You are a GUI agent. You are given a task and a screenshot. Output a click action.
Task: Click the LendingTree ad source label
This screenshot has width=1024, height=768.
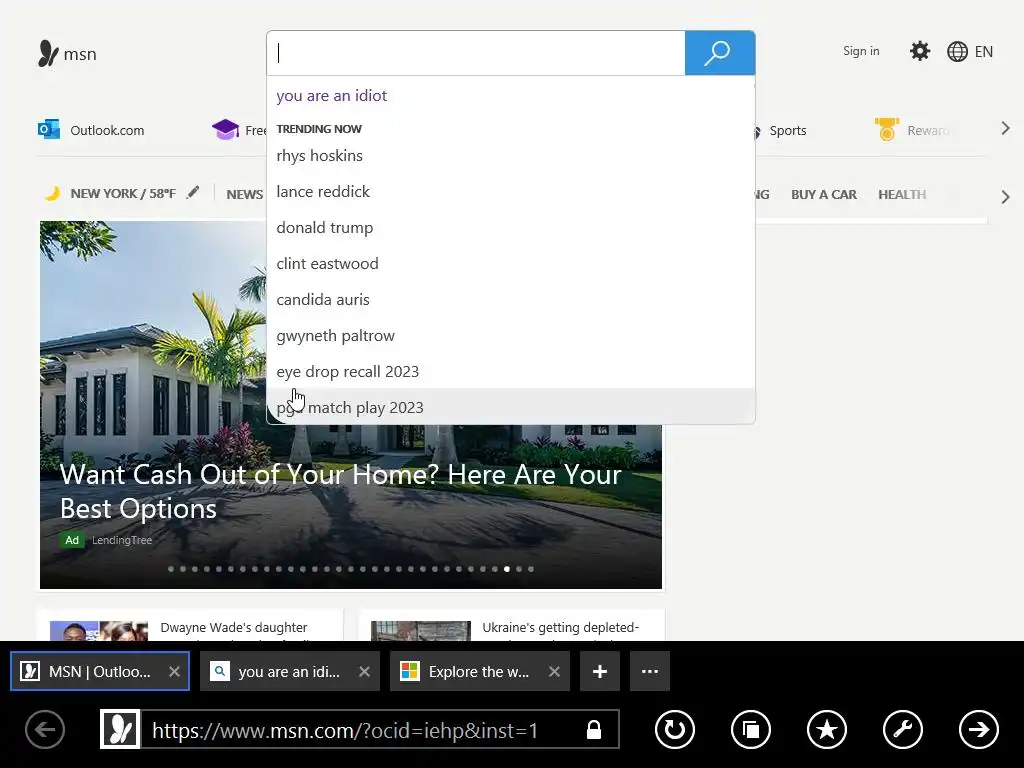point(122,540)
